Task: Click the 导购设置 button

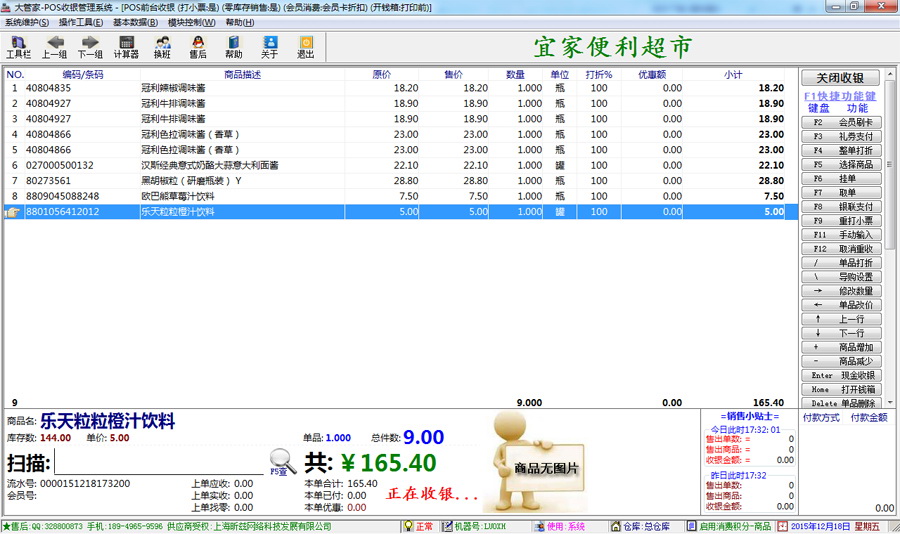Action: (841, 277)
